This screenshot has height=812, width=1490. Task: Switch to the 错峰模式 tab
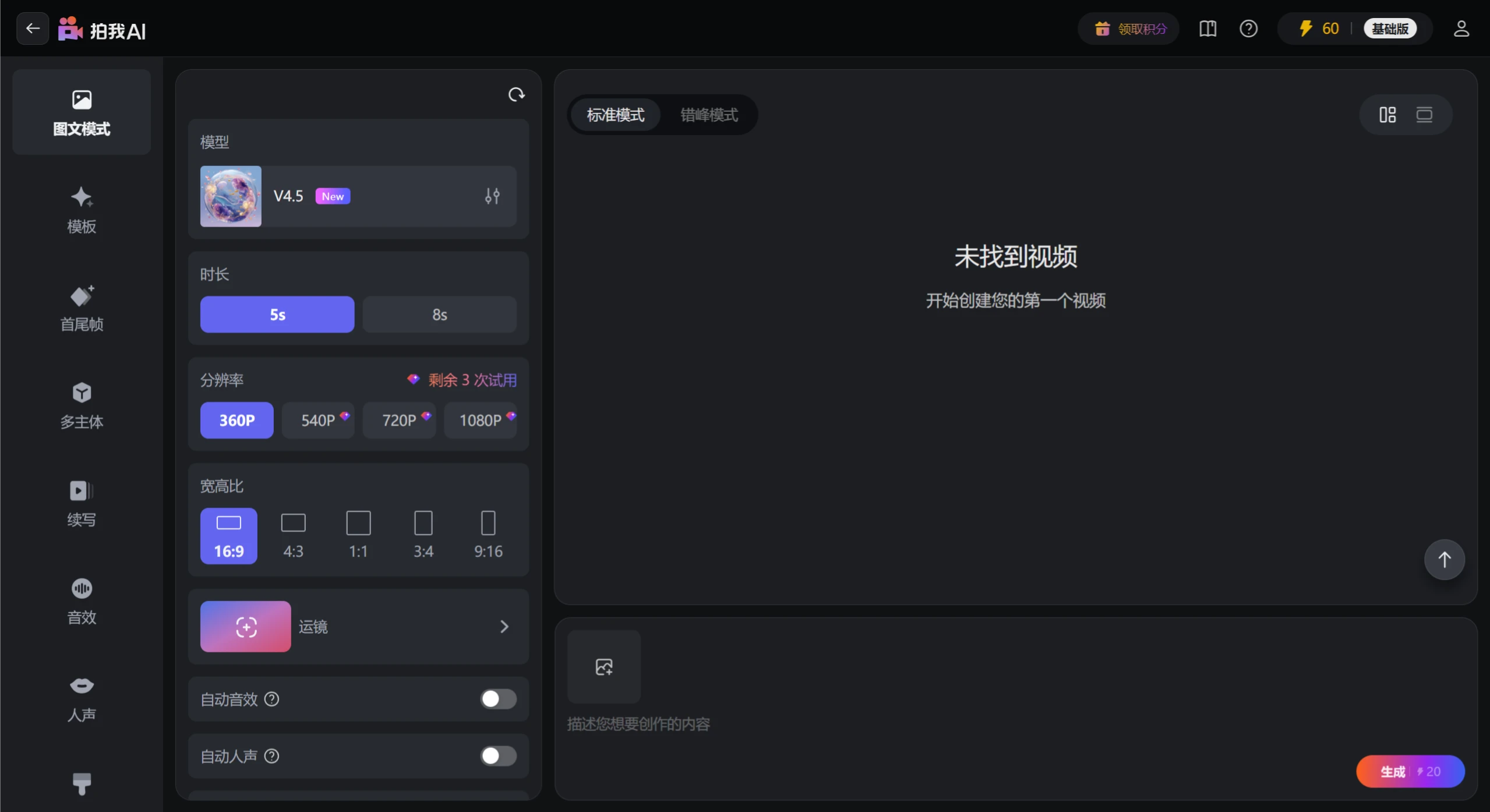click(x=708, y=114)
